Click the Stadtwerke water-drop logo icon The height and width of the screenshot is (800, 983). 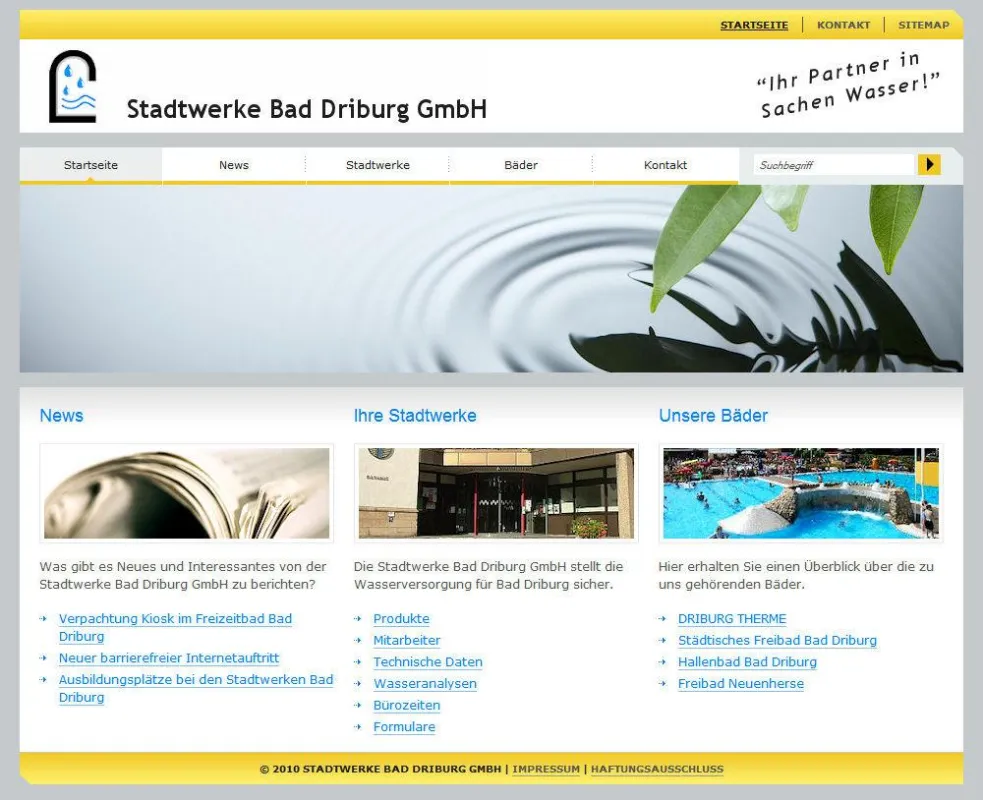(73, 86)
